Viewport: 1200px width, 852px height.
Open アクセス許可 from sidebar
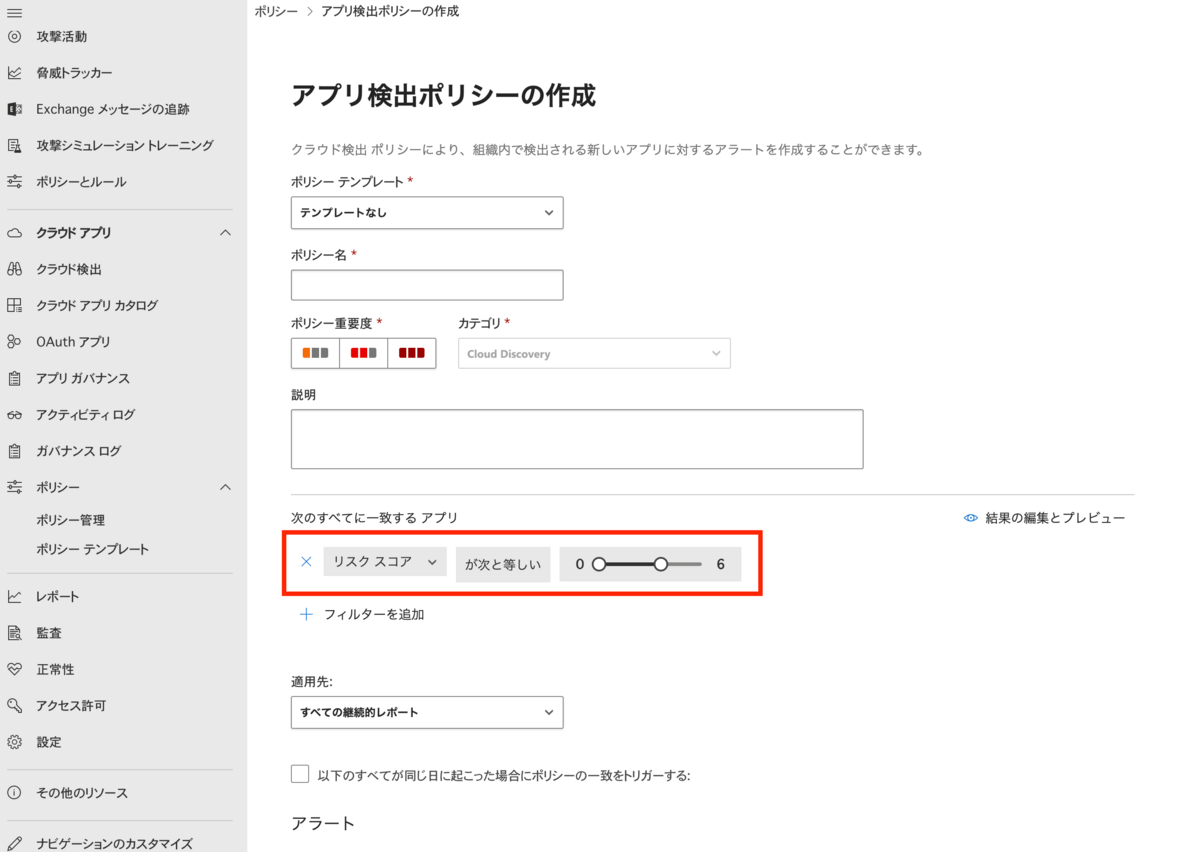tap(71, 705)
